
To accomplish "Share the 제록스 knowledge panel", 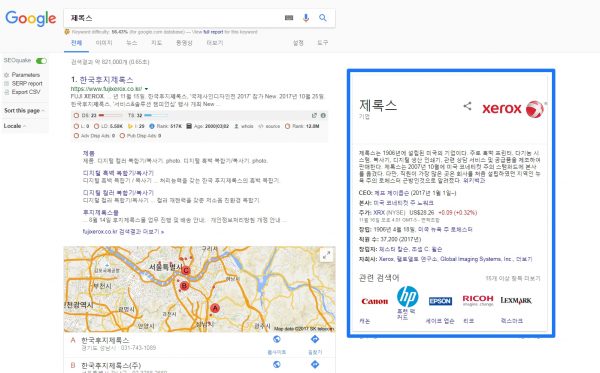I will coord(467,106).
